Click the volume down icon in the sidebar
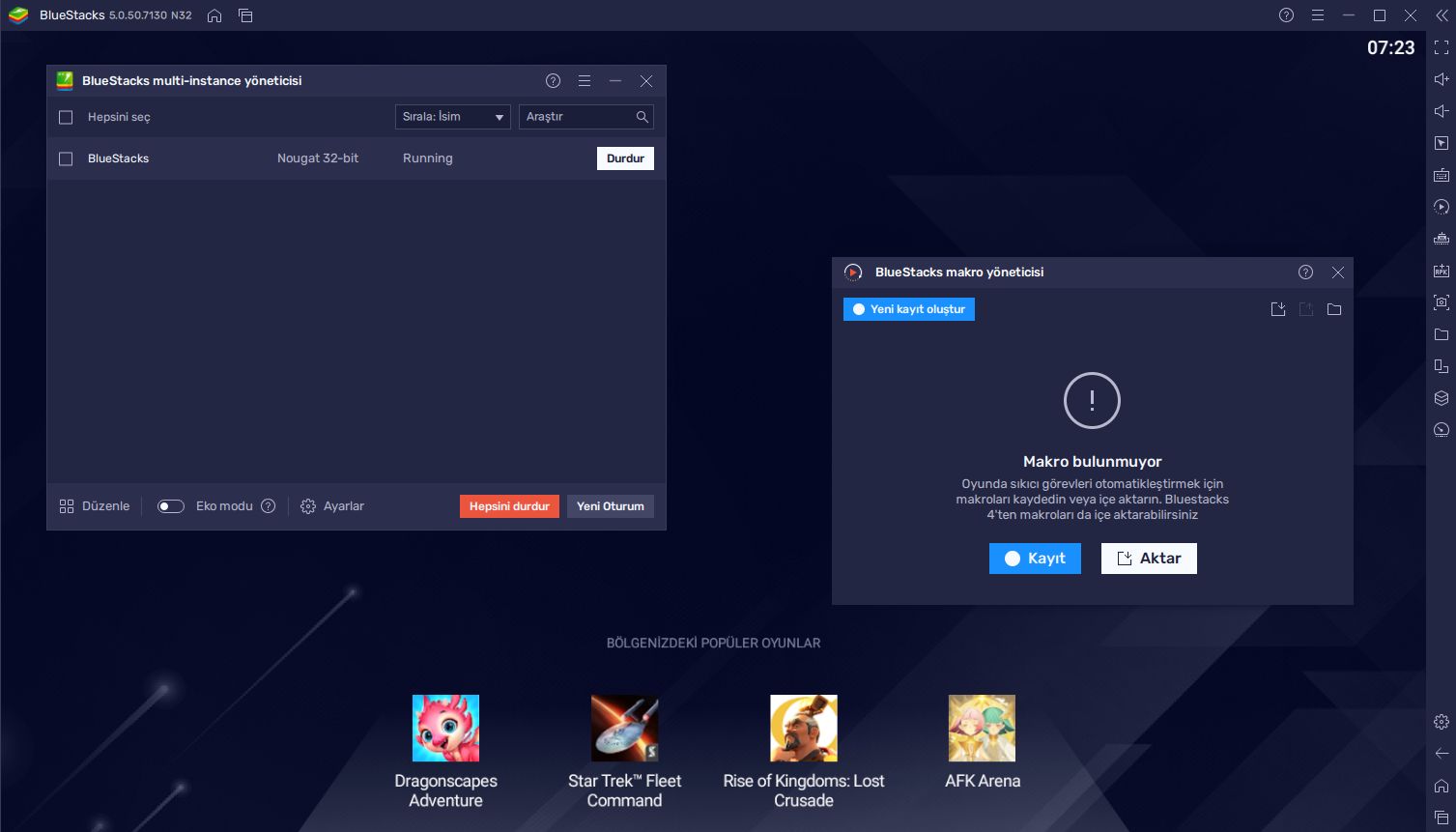1456x832 pixels. point(1441,111)
